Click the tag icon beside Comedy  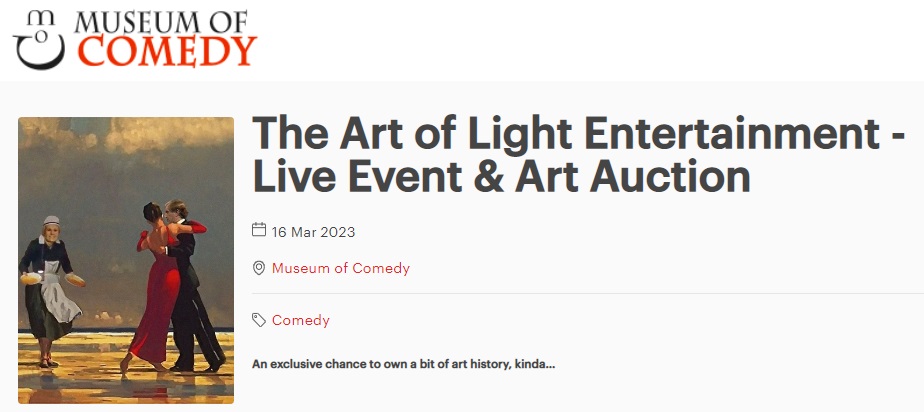[x=259, y=320]
